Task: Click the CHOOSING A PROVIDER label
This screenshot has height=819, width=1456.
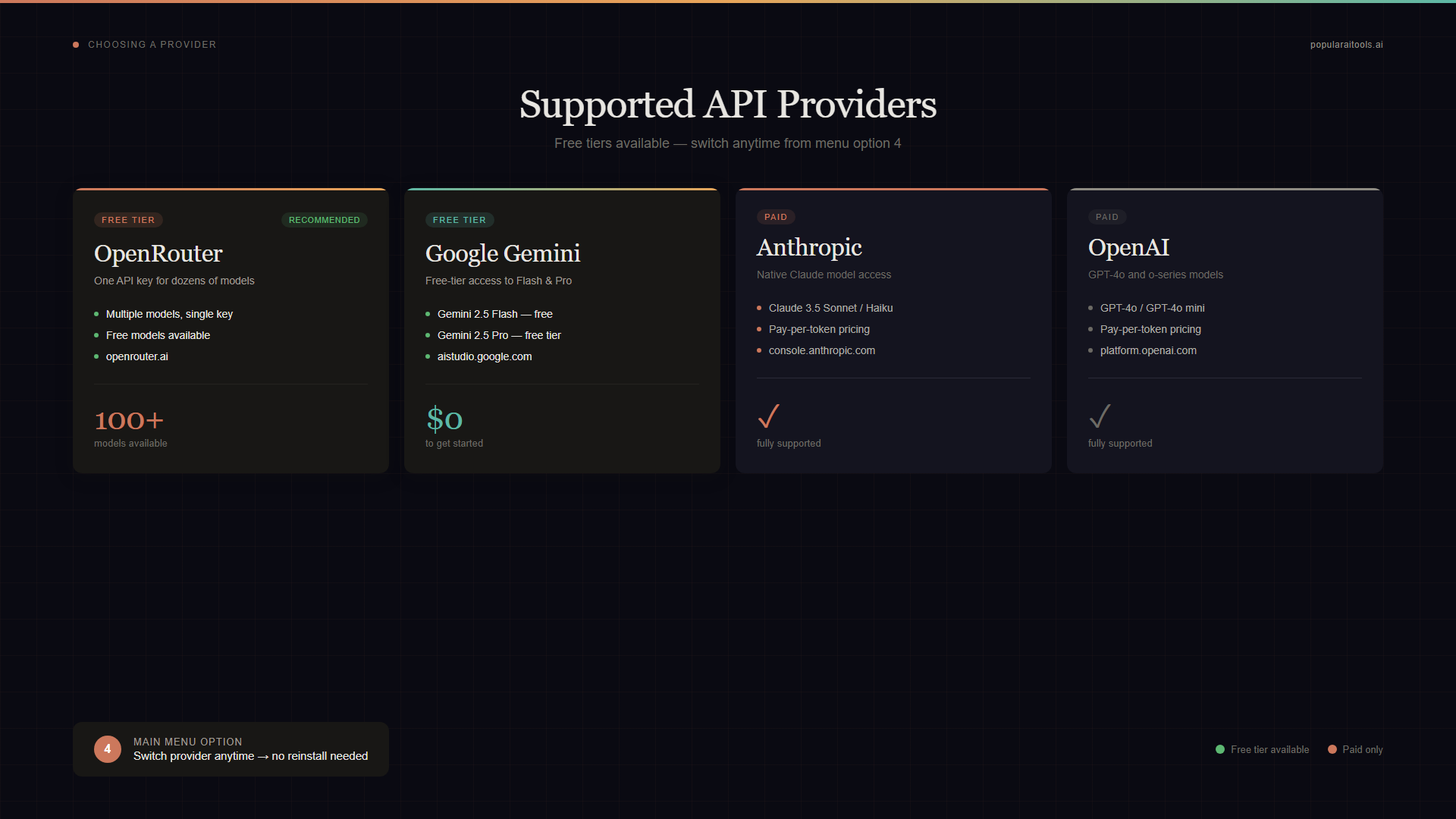Action: tap(152, 45)
